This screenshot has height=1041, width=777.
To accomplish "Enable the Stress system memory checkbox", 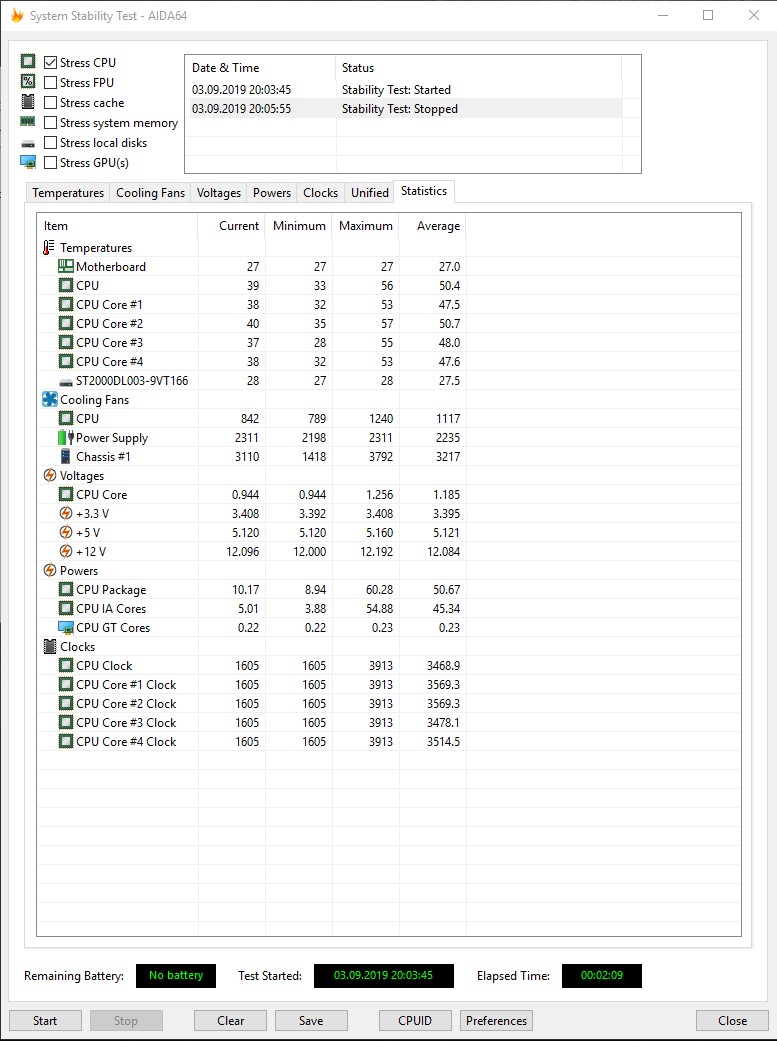I will coord(50,122).
